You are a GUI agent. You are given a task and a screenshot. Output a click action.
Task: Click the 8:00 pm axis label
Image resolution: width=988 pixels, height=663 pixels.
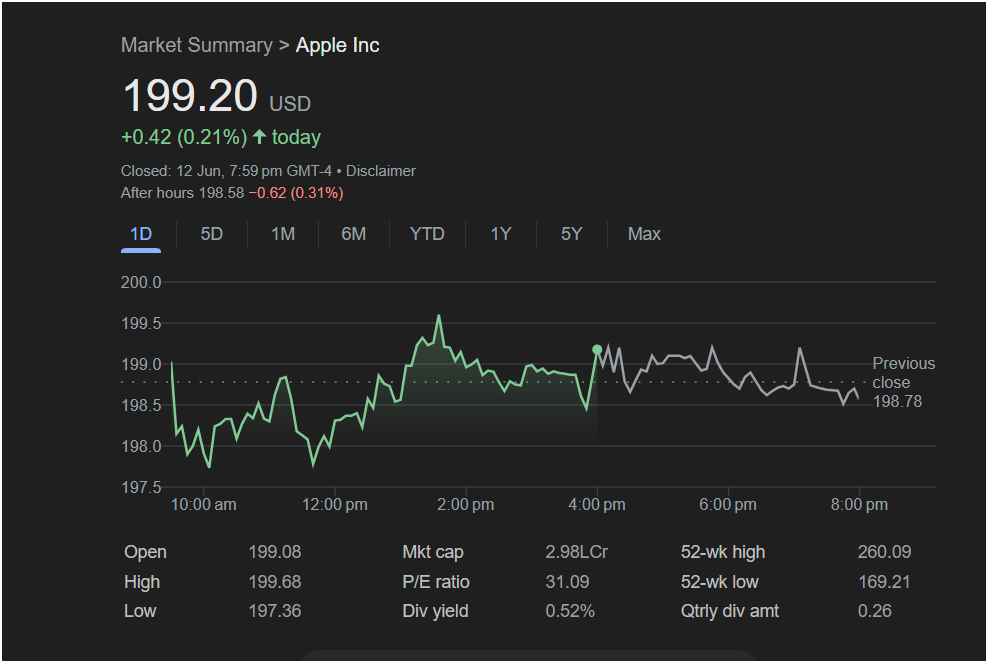tap(859, 504)
